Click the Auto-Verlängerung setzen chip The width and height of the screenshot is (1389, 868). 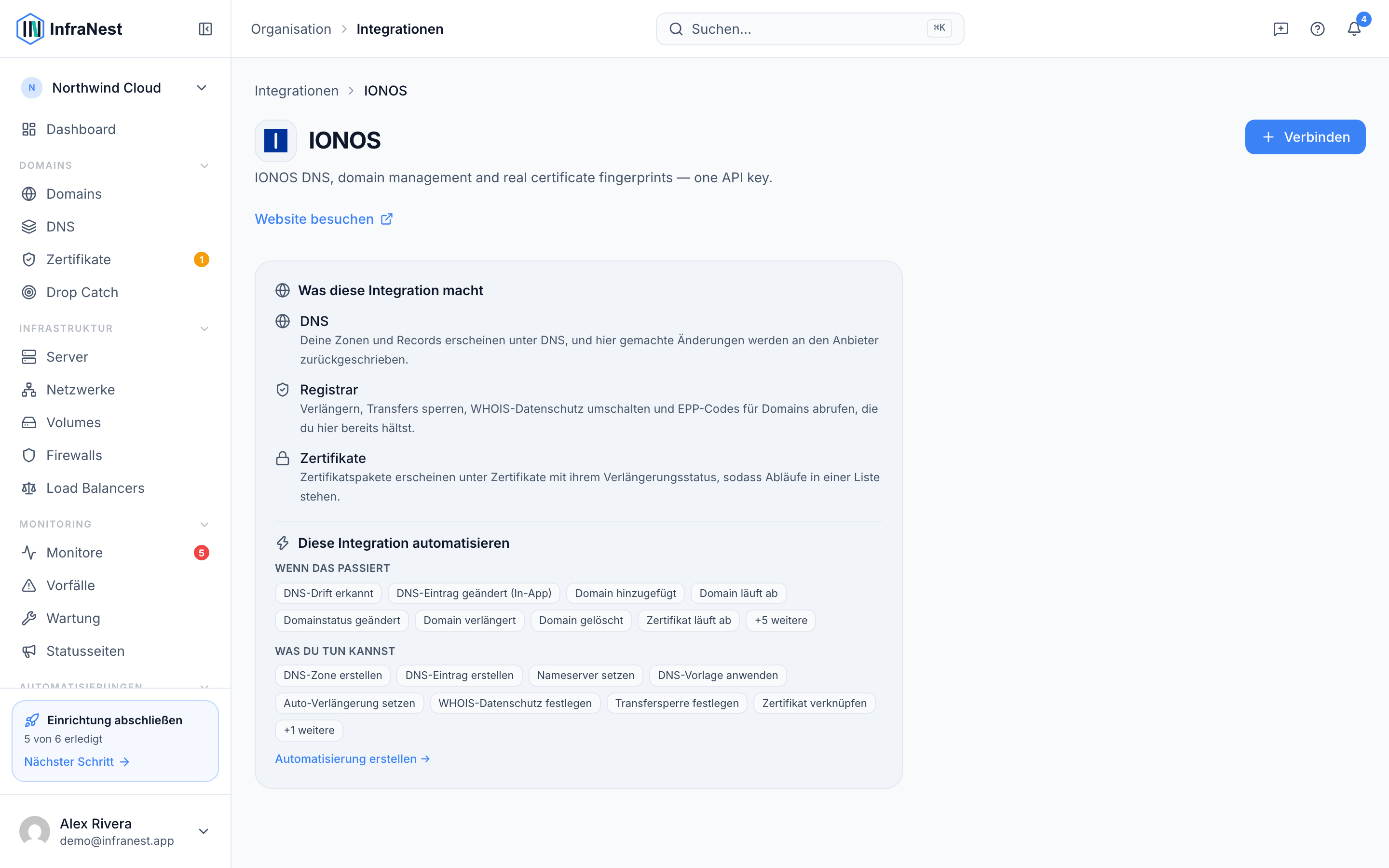[350, 703]
